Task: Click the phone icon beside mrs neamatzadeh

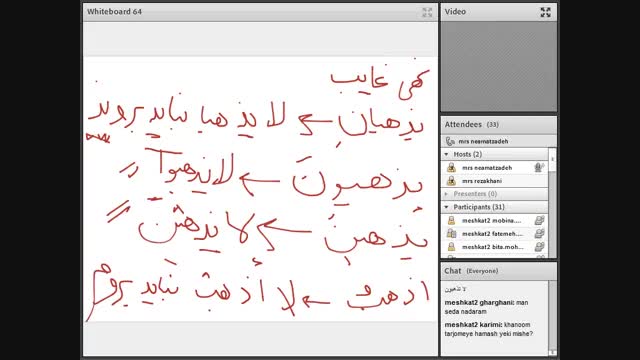Action: click(450, 141)
